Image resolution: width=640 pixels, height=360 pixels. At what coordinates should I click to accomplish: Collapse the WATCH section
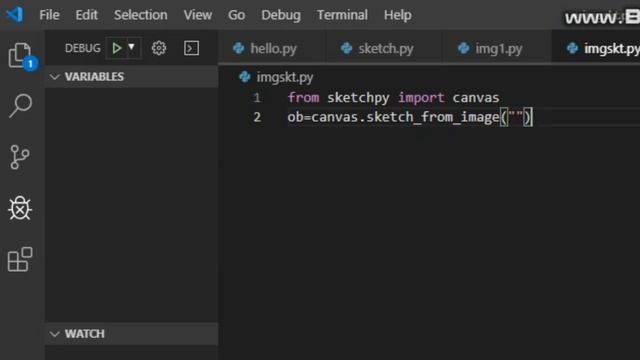coord(131,334)
